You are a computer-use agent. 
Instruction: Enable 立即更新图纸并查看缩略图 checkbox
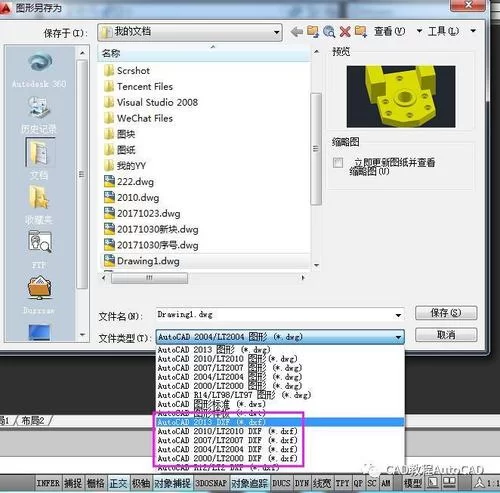point(338,163)
